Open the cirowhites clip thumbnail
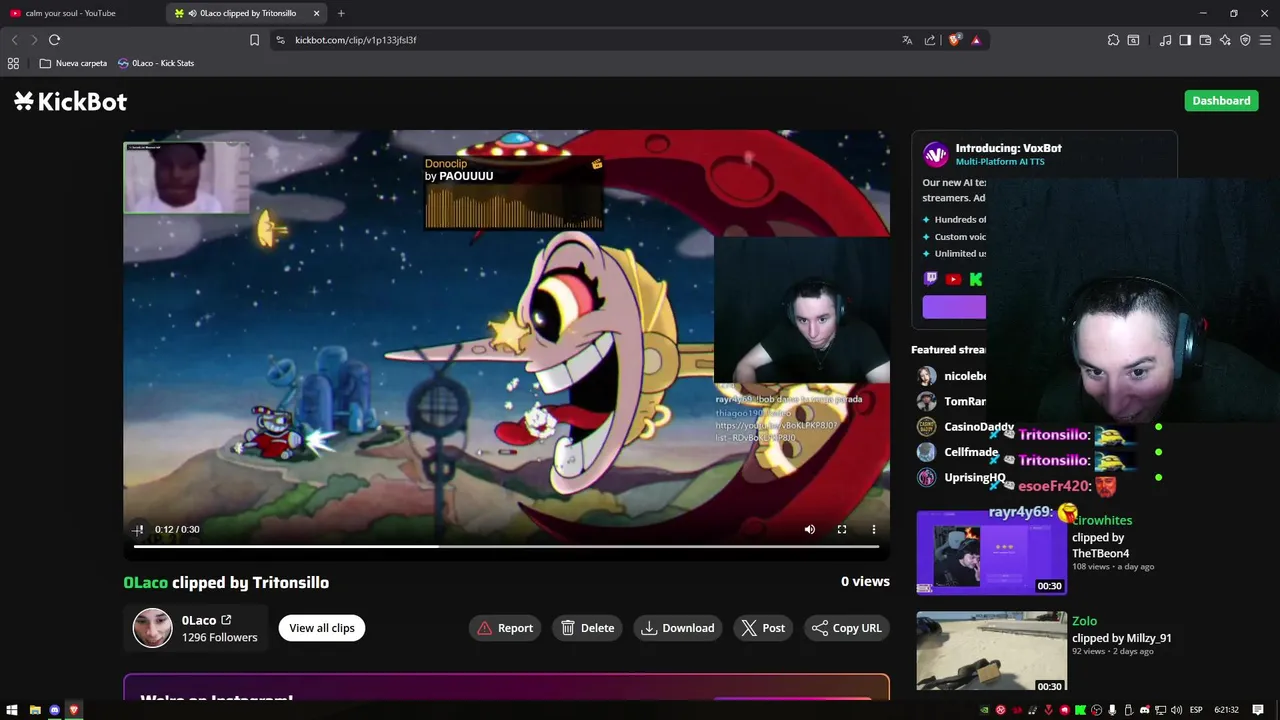This screenshot has width=1280, height=720. 991,553
